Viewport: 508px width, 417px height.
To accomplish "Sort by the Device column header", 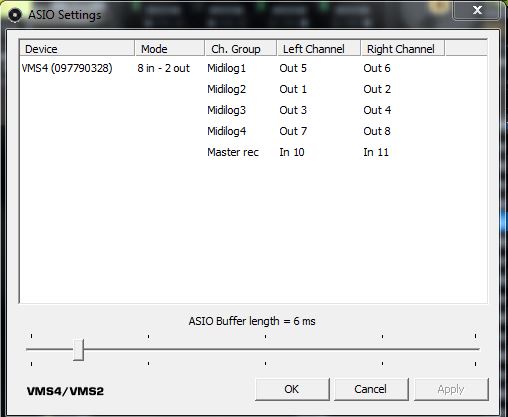I will coord(77,49).
